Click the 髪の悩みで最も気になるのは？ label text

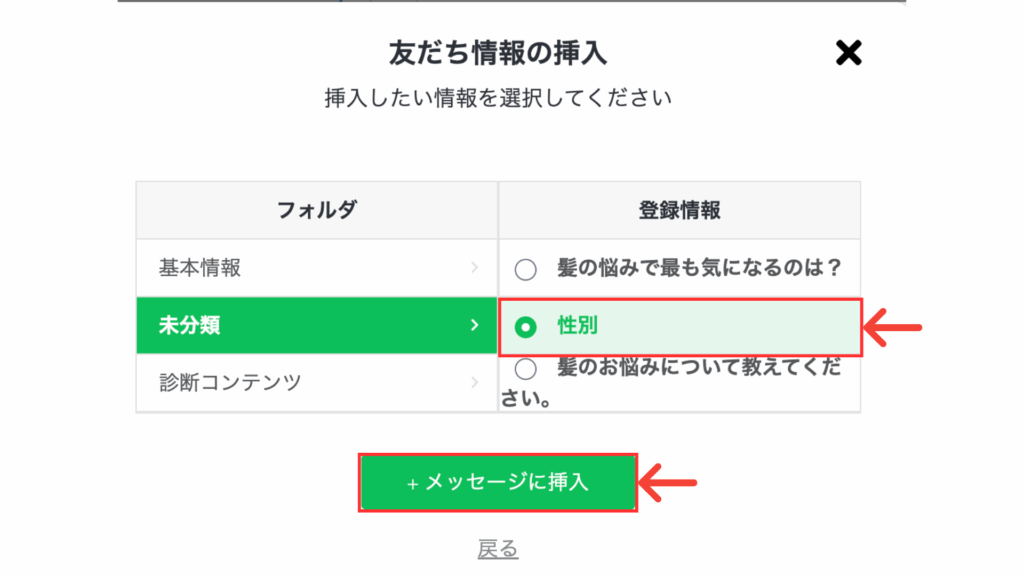(x=699, y=268)
